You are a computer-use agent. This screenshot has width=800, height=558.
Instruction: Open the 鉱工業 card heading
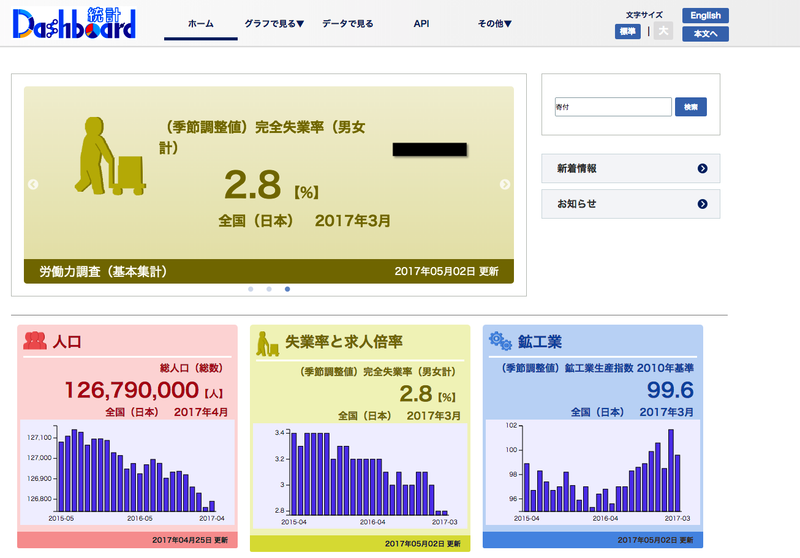pos(540,341)
